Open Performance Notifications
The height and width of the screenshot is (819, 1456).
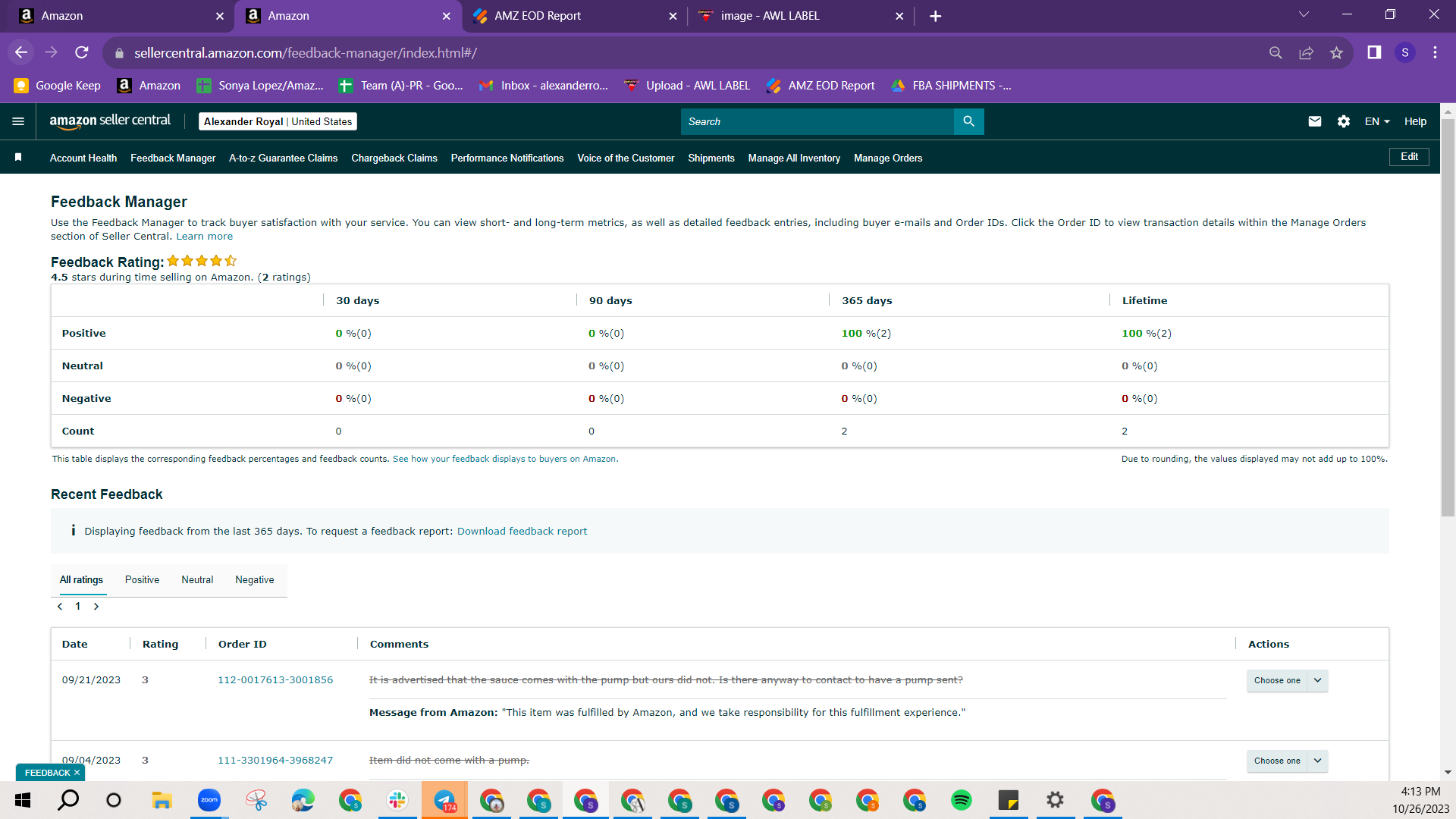coord(507,158)
